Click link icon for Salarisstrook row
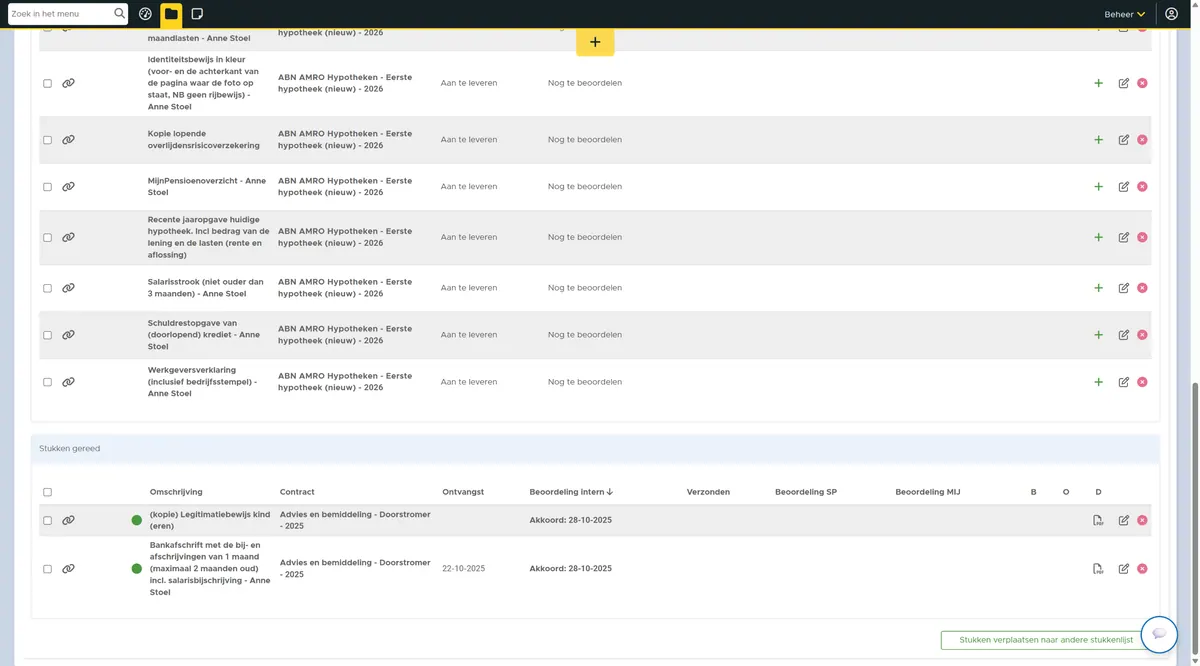This screenshot has height=666, width=1200. coord(68,288)
